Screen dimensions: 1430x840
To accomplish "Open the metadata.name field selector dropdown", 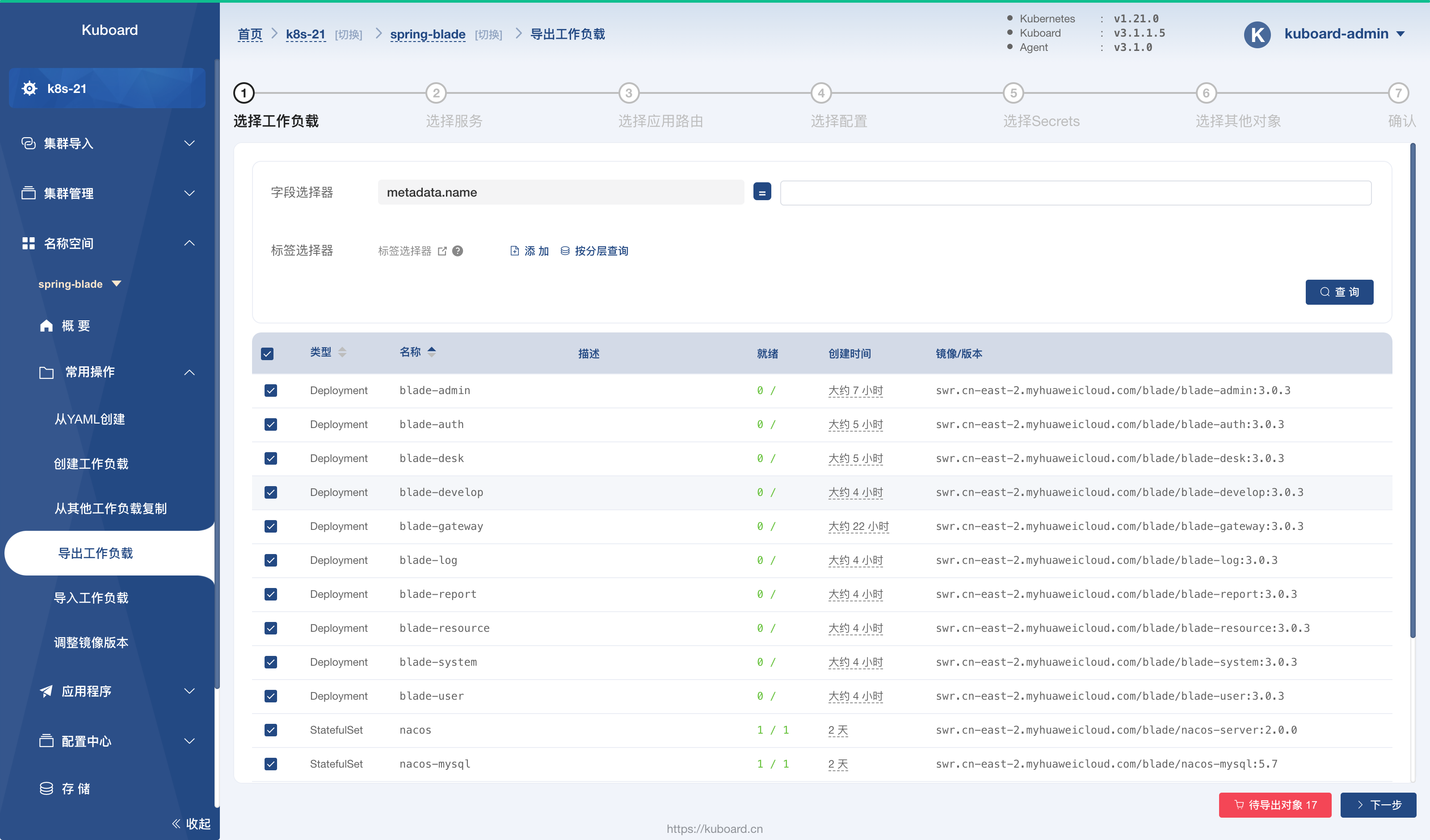I will [x=561, y=193].
